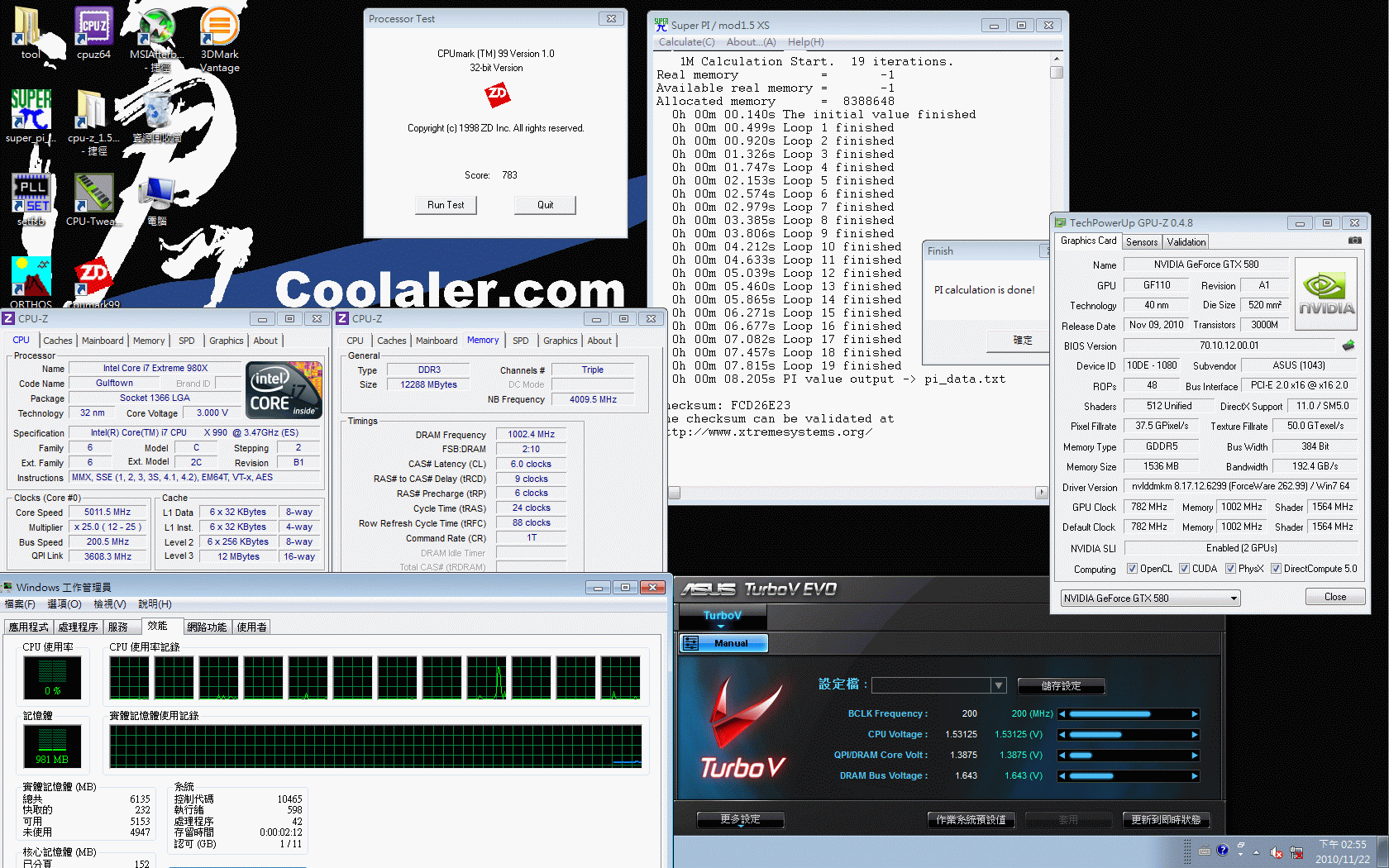The image size is (1389, 868).
Task: Click the BCLK Frequency slider track
Action: coord(1128,714)
